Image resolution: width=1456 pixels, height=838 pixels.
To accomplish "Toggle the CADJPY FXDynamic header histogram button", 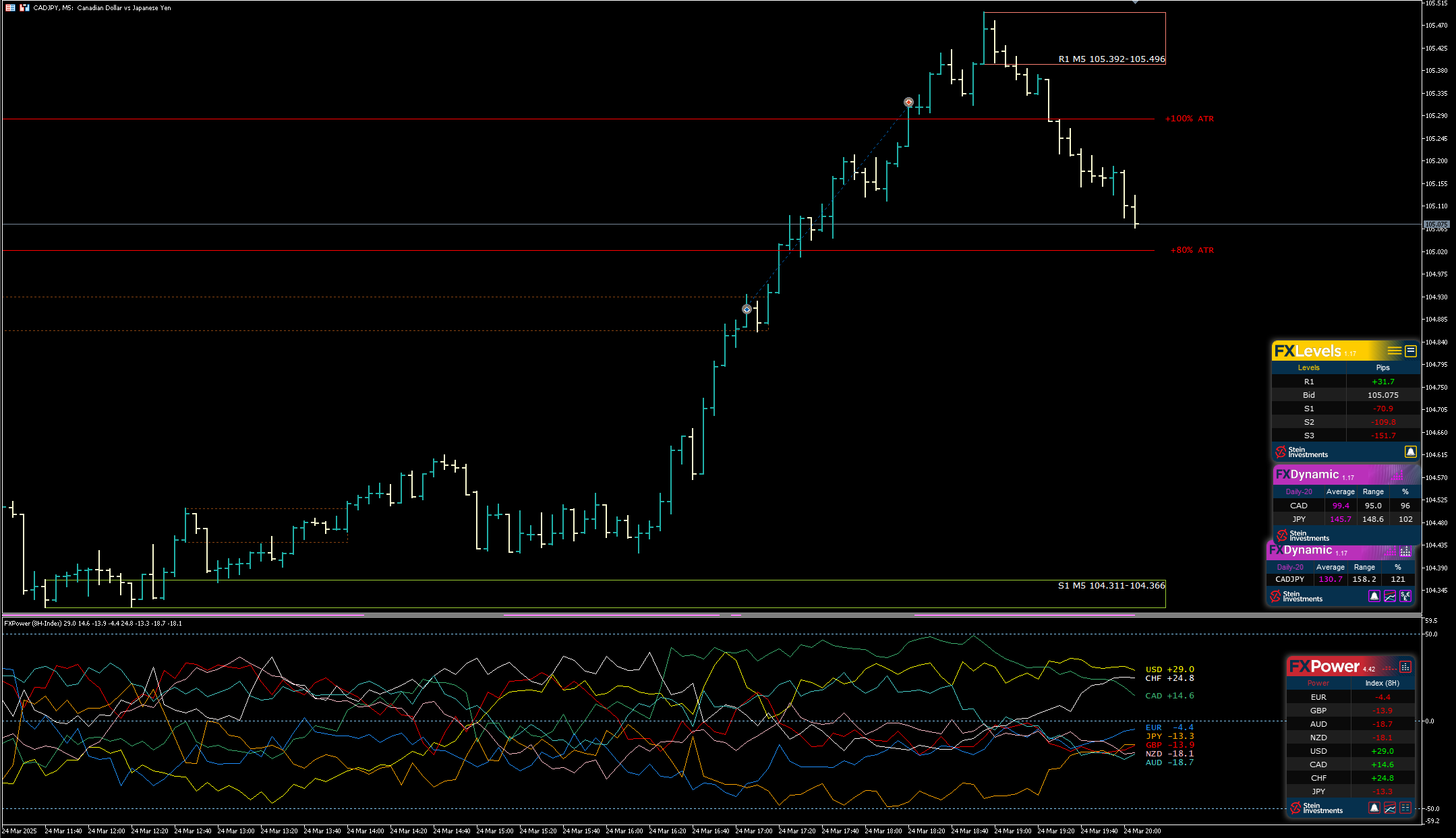I will [1405, 551].
